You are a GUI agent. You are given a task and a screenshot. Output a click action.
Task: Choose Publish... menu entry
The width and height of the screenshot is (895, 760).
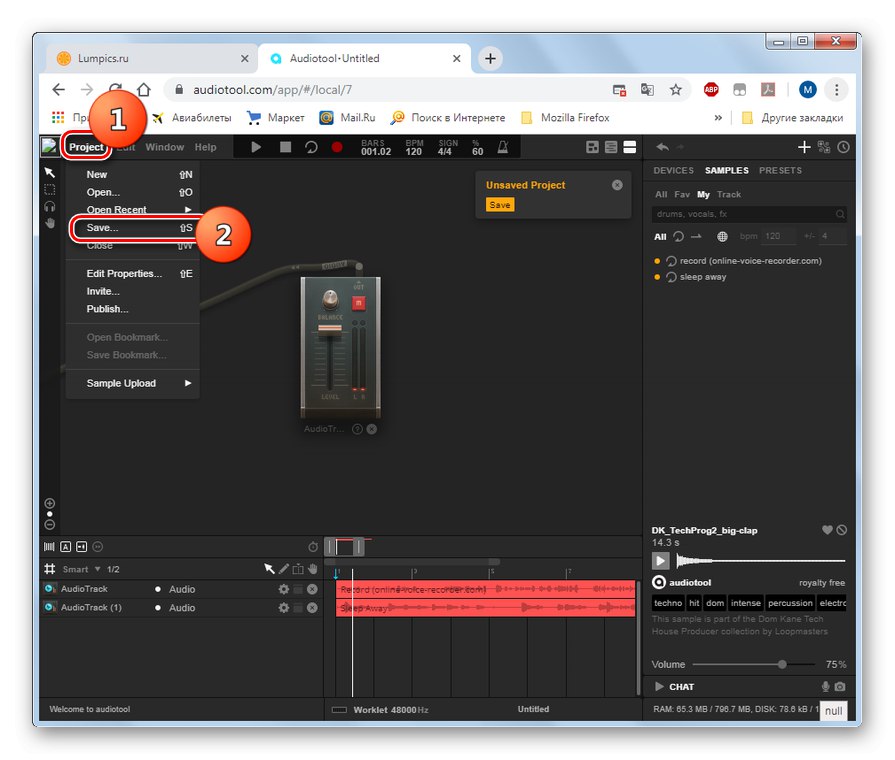pos(133,309)
